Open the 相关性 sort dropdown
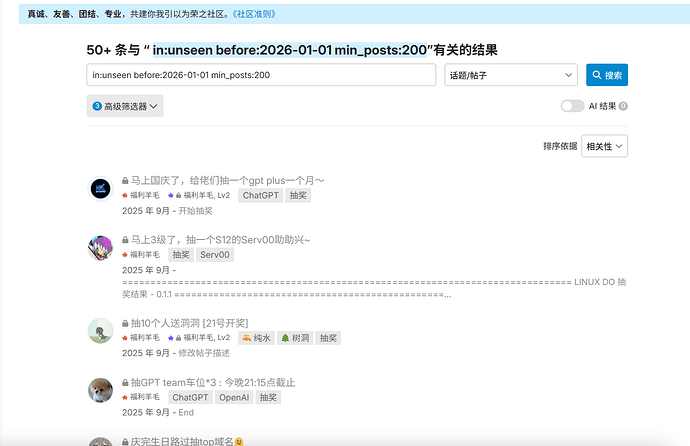 tap(604, 146)
